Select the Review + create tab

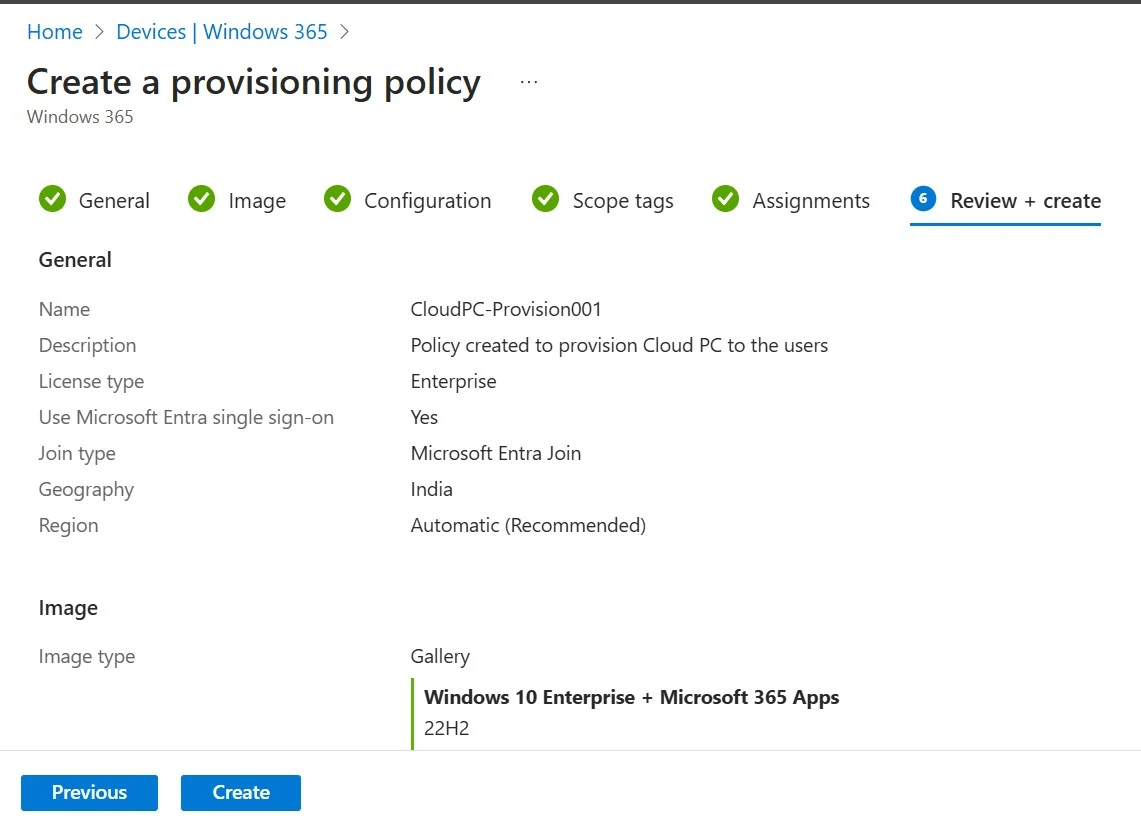pos(1025,201)
